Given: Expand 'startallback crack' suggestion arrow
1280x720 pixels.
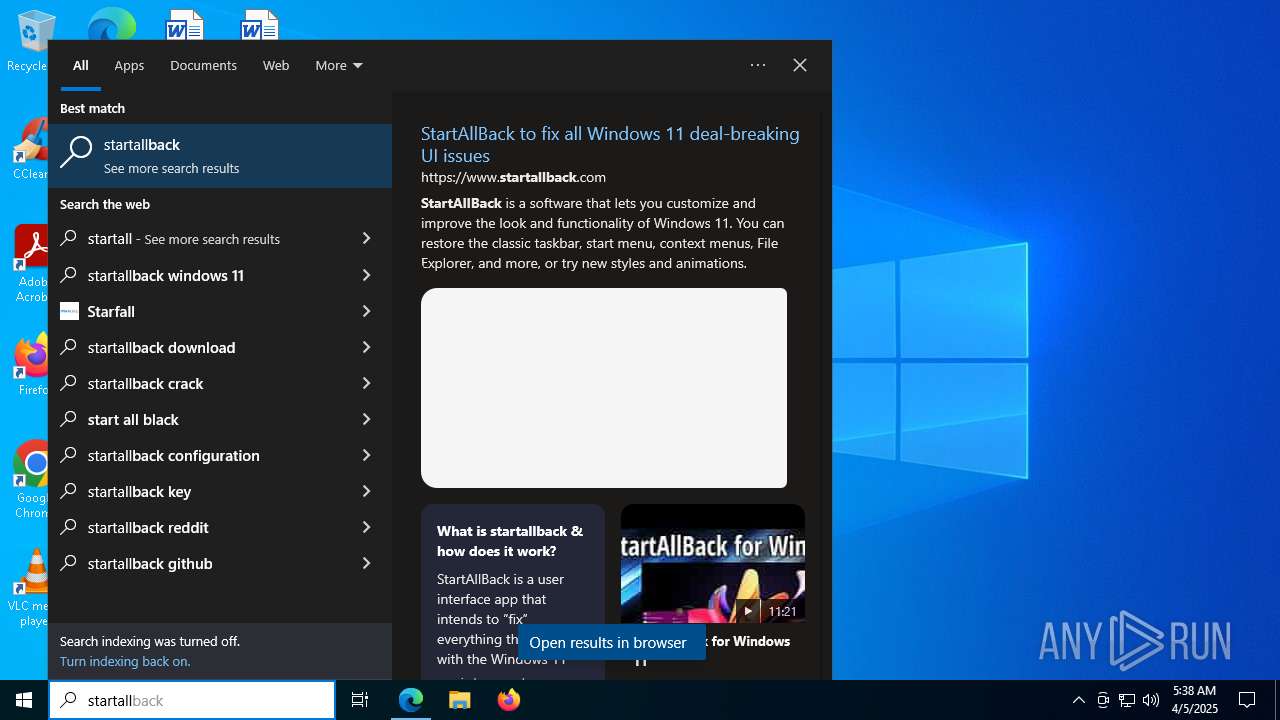Looking at the screenshot, I should (x=366, y=383).
